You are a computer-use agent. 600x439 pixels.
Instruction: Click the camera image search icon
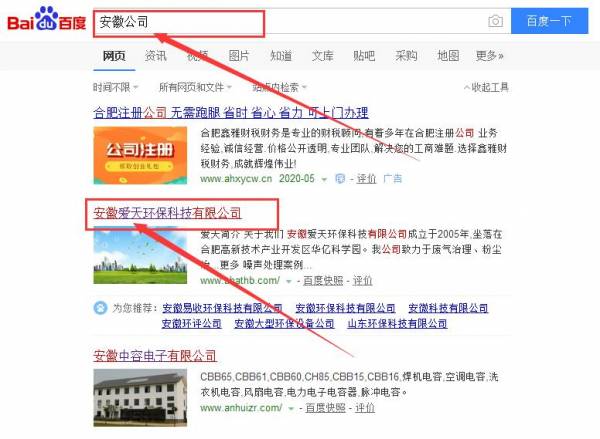[x=495, y=21]
